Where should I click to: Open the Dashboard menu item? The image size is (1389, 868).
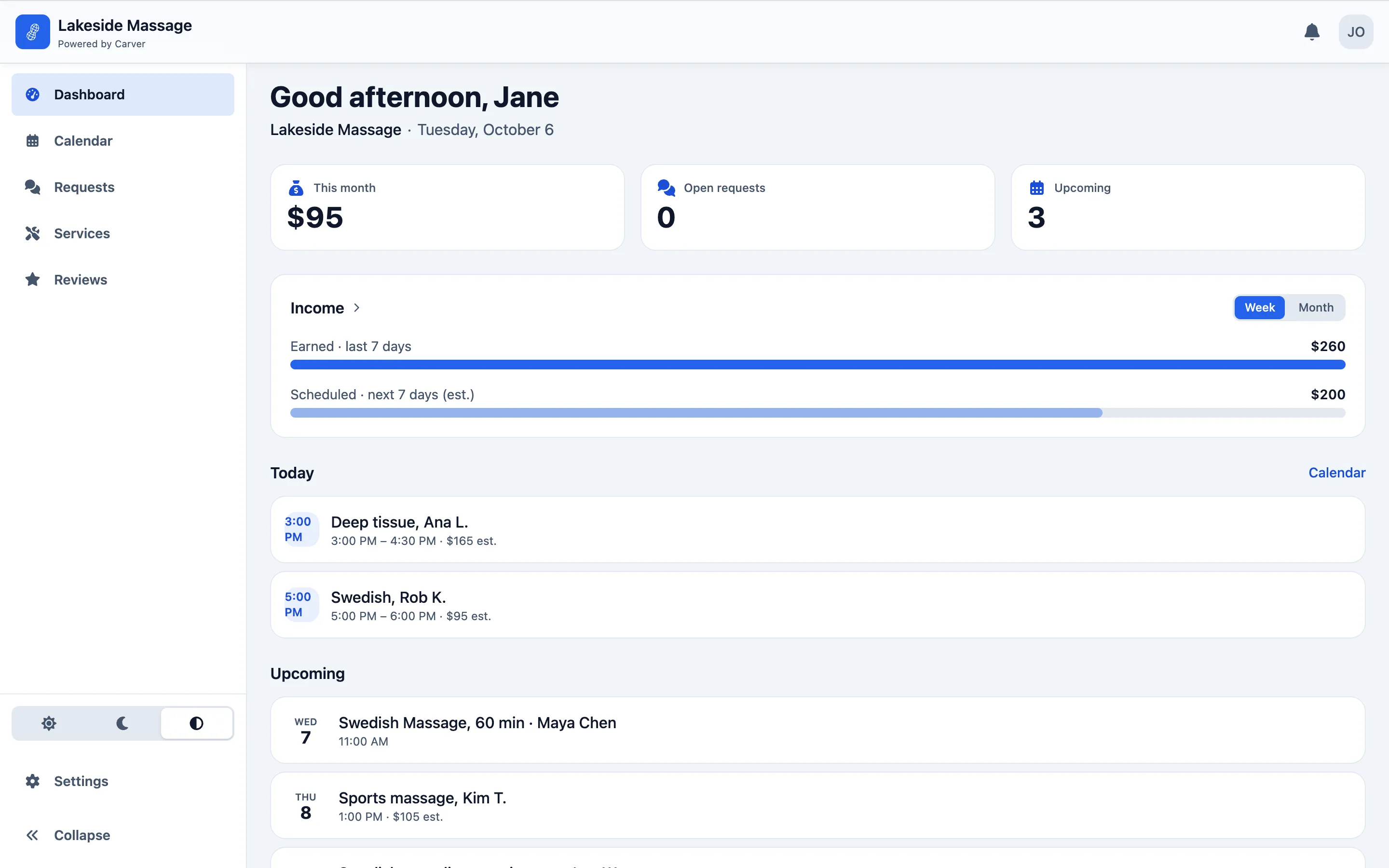pos(123,95)
